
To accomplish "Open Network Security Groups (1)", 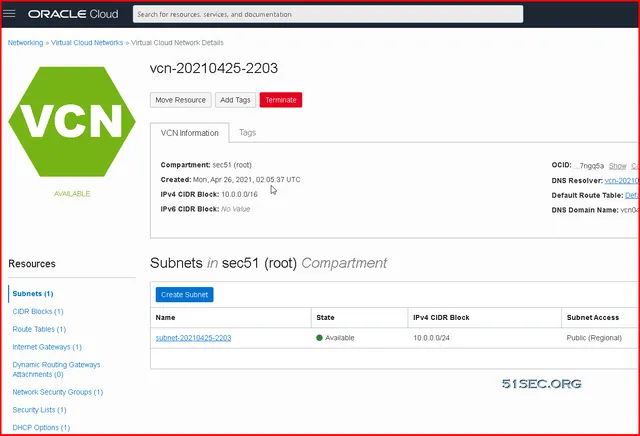I will tap(58, 392).
